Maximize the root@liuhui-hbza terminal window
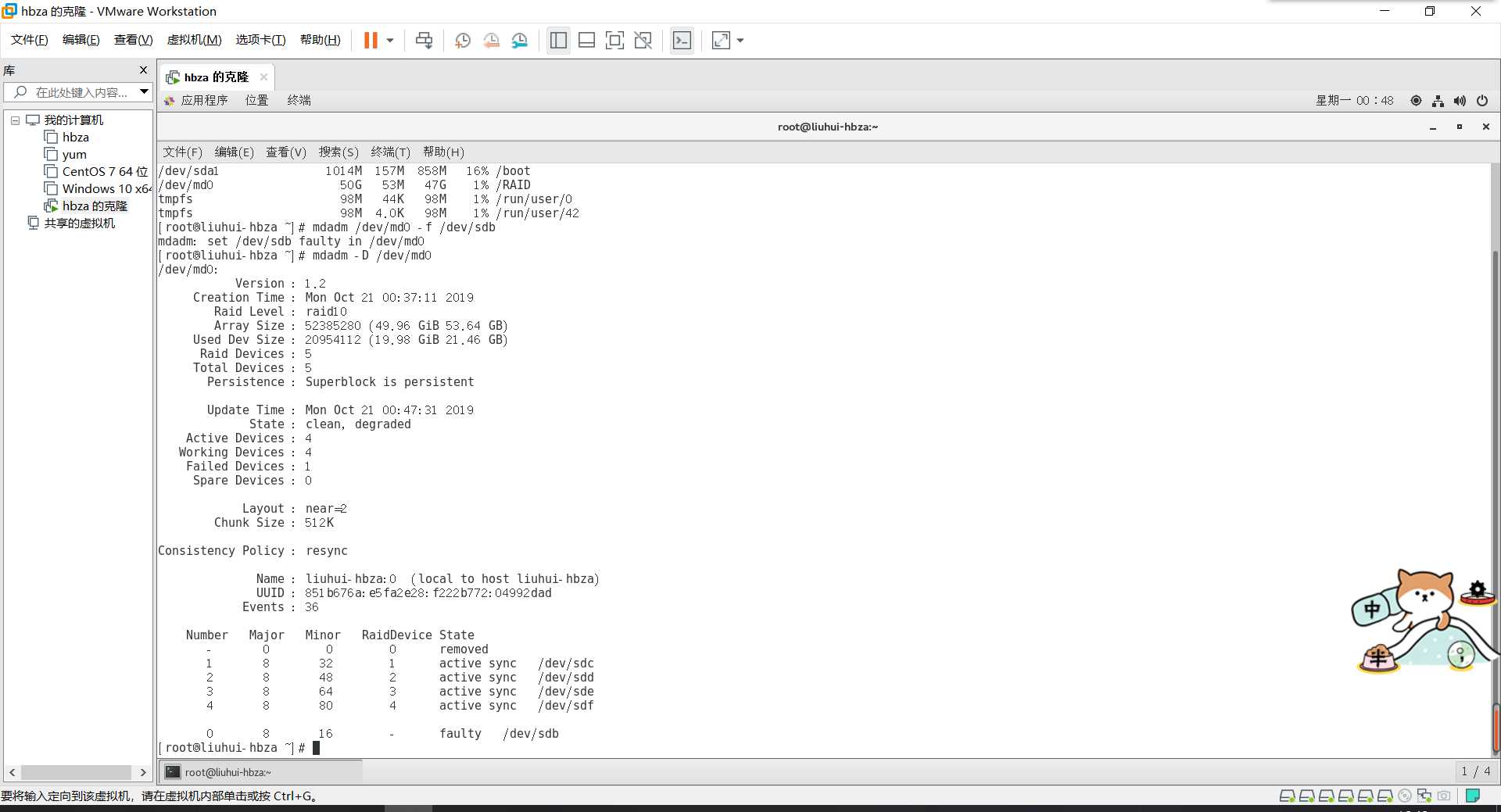 coord(1460,127)
